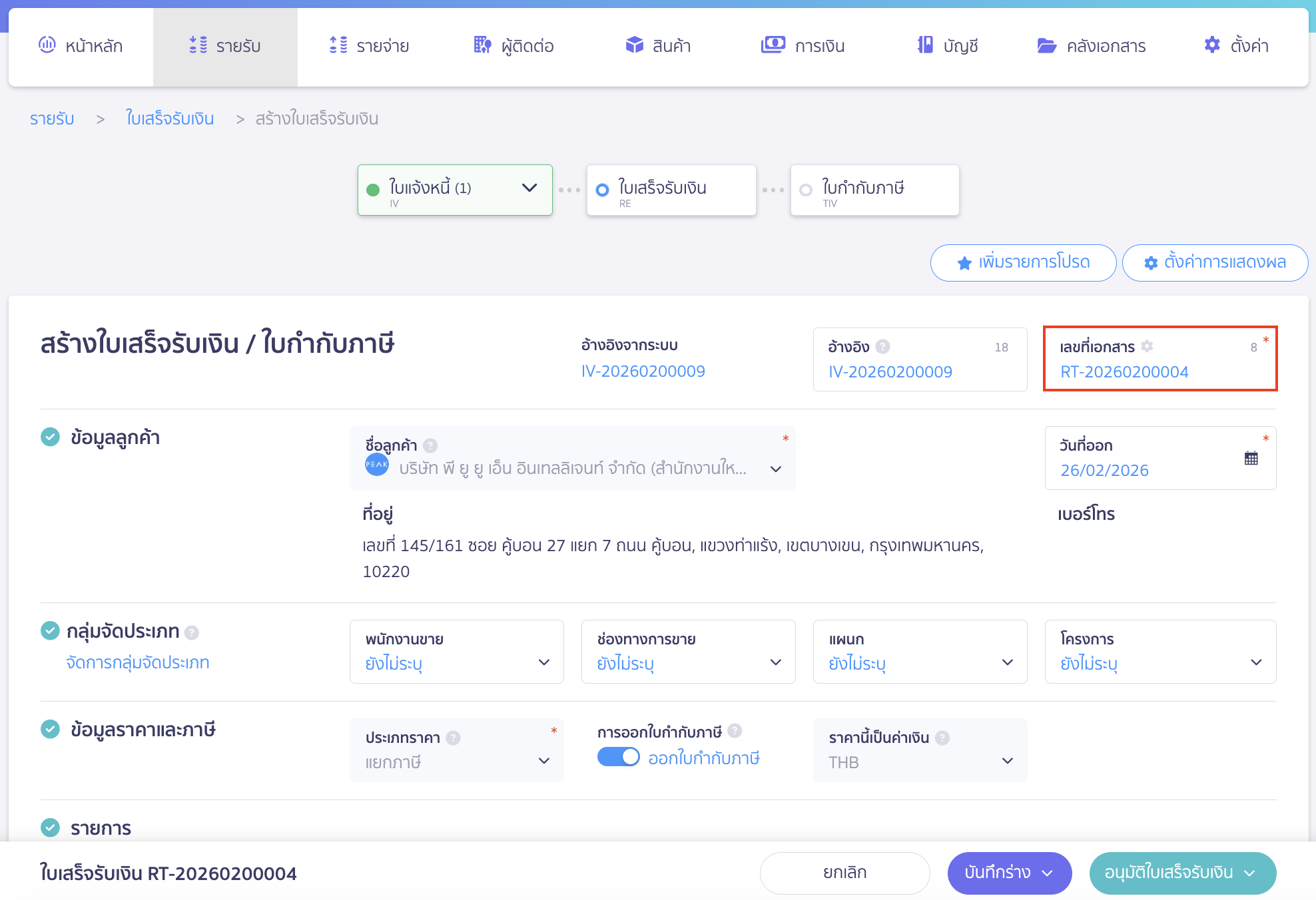This screenshot has height=900, width=1316.
Task: Expand the ใบแจ้งหนี้ (1) dropdown
Action: point(529,188)
